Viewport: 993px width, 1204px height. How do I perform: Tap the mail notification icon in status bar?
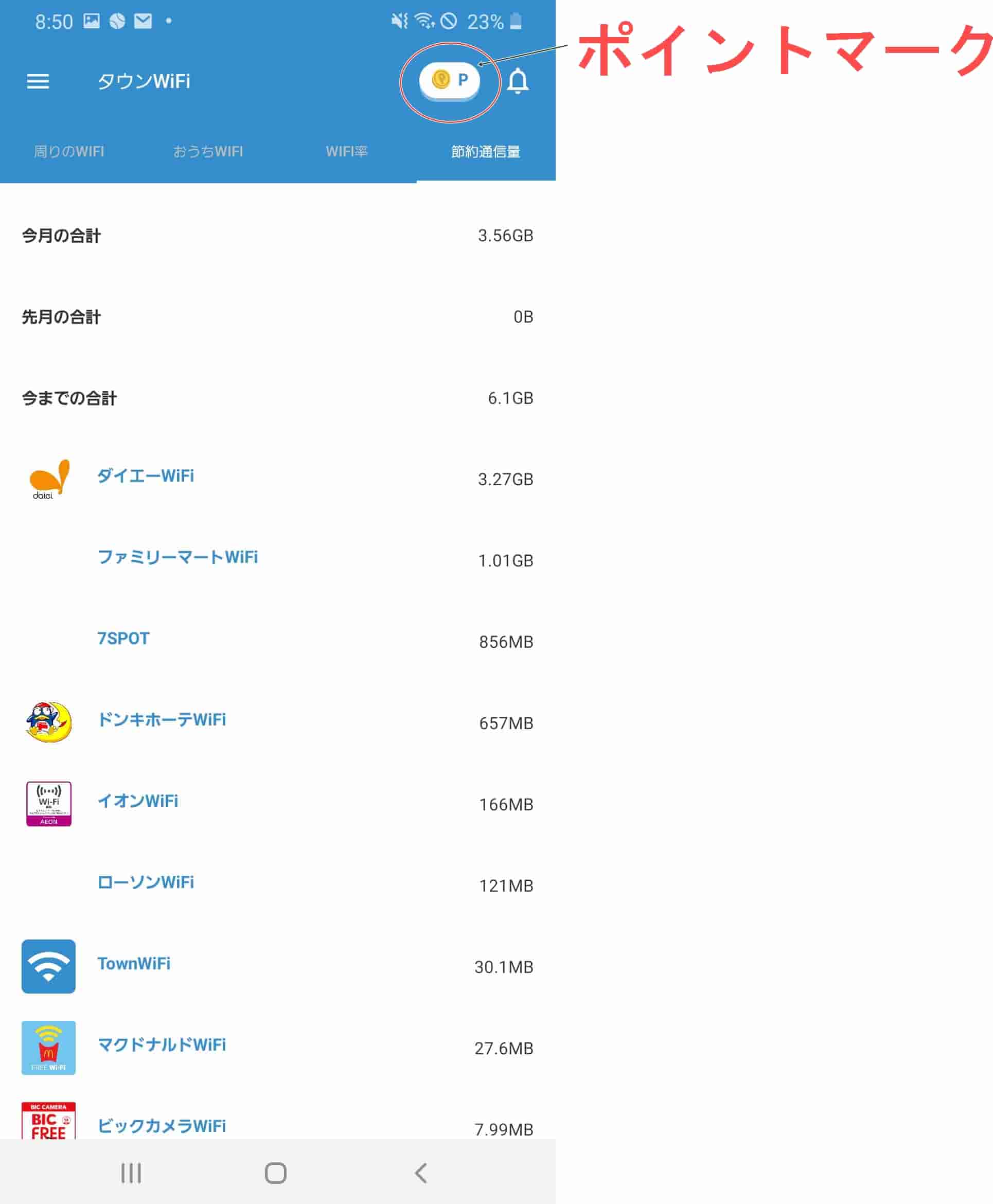tap(143, 21)
